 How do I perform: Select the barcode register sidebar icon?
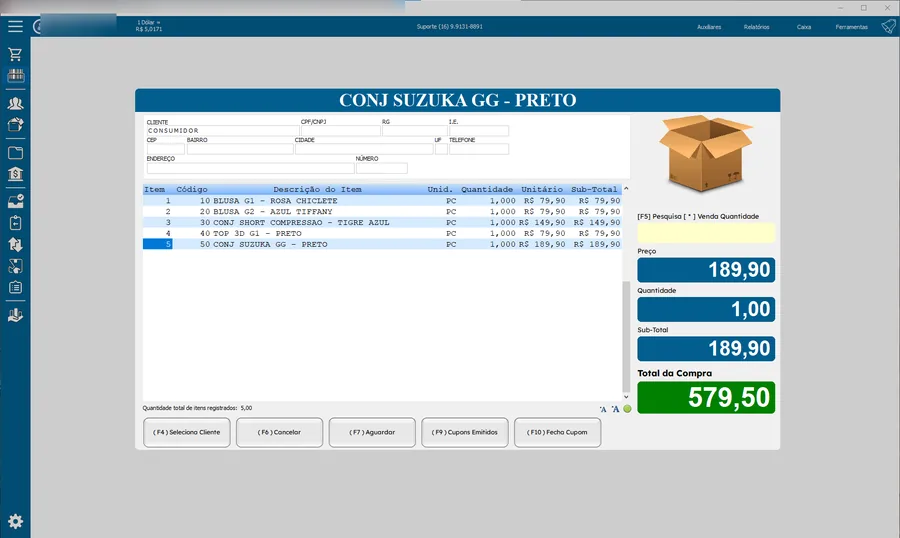point(15,75)
